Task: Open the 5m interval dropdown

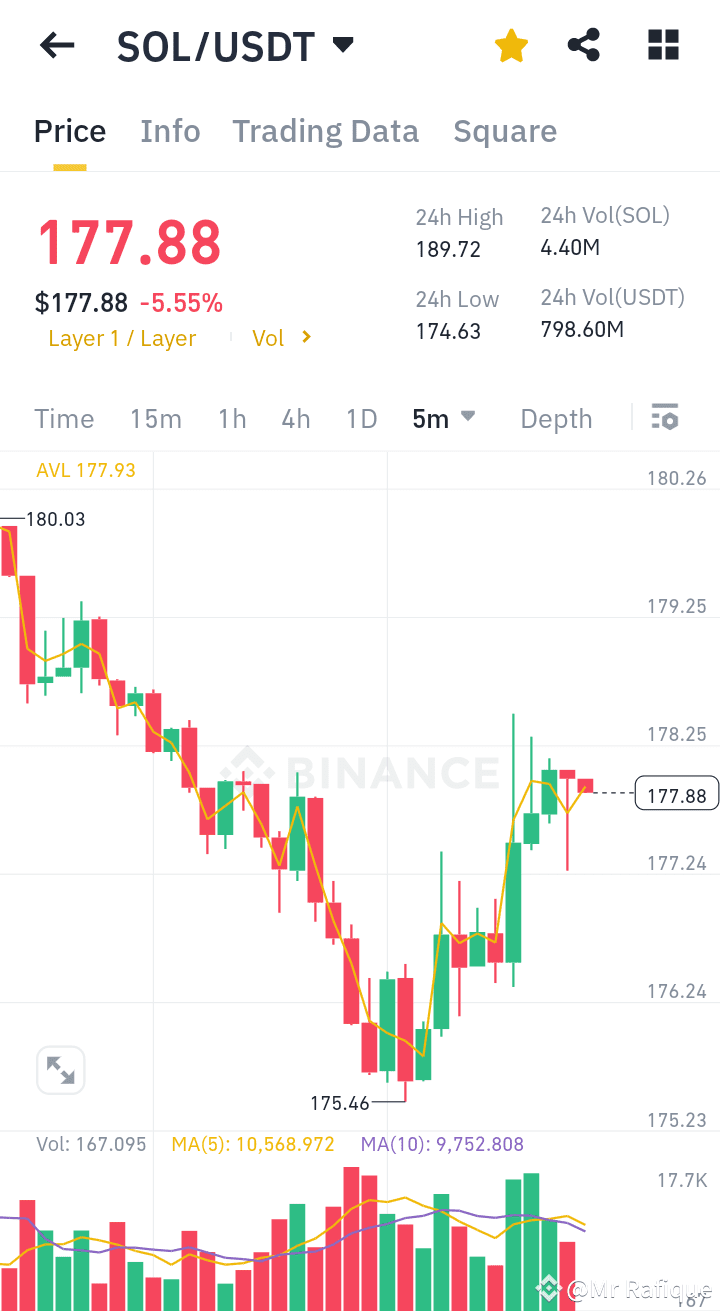Action: [444, 418]
